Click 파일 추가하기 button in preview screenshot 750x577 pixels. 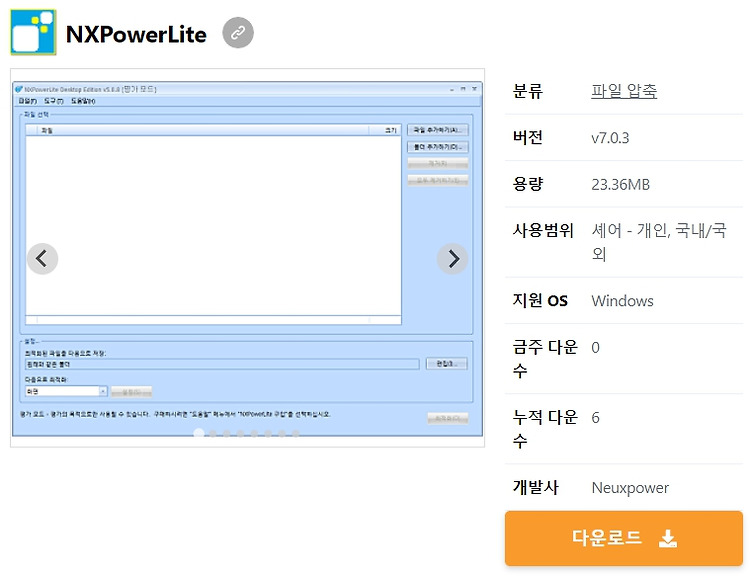click(438, 130)
